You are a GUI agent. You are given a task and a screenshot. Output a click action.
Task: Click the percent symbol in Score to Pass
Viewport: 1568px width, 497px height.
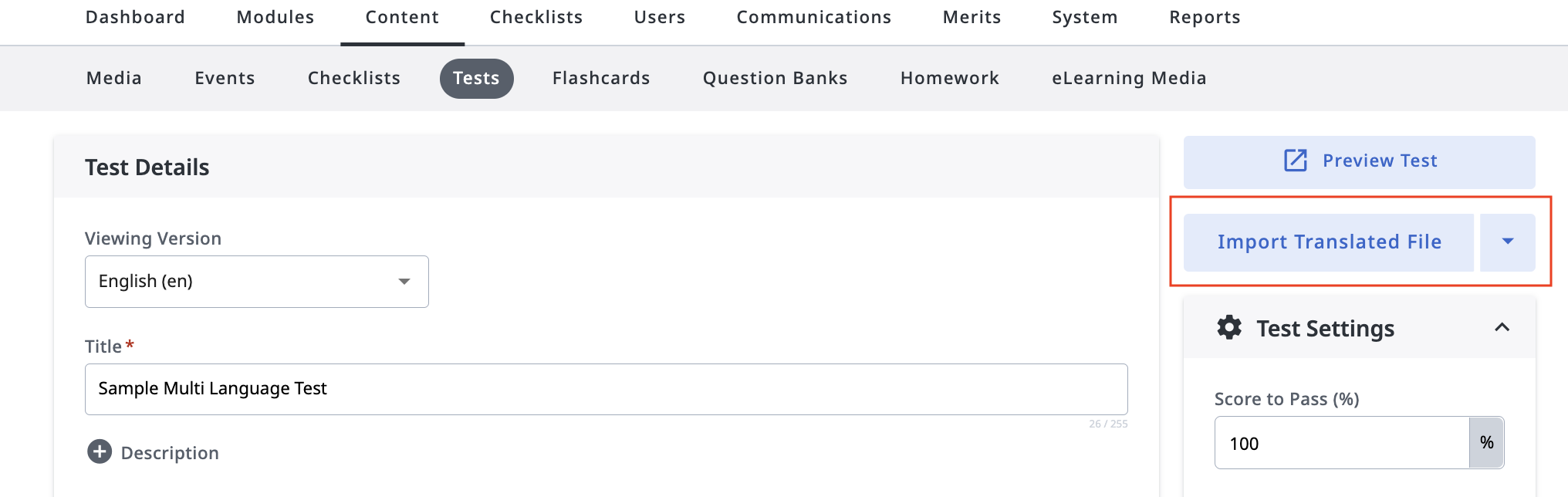coord(1486,443)
